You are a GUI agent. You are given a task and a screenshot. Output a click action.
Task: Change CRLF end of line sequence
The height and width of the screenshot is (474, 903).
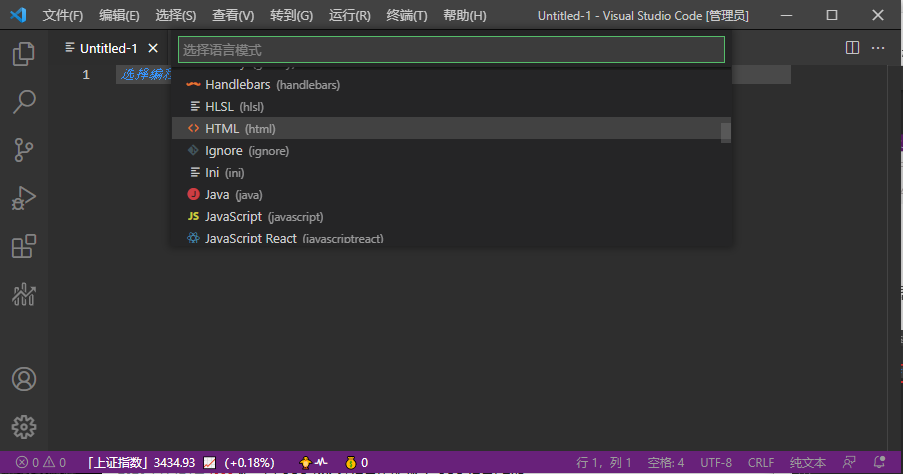(x=761, y=462)
